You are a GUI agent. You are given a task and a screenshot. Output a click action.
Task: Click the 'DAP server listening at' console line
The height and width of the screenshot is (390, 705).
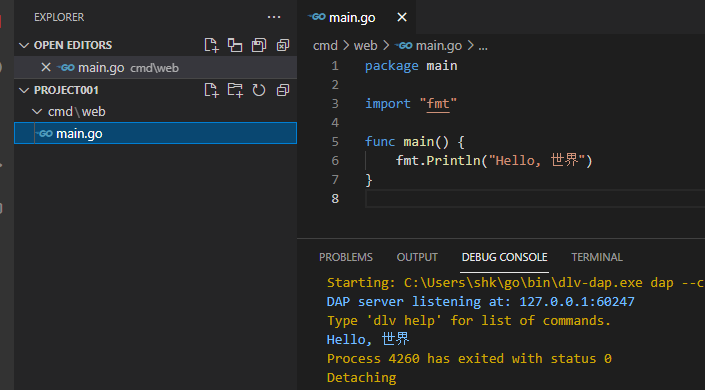[x=480, y=301]
